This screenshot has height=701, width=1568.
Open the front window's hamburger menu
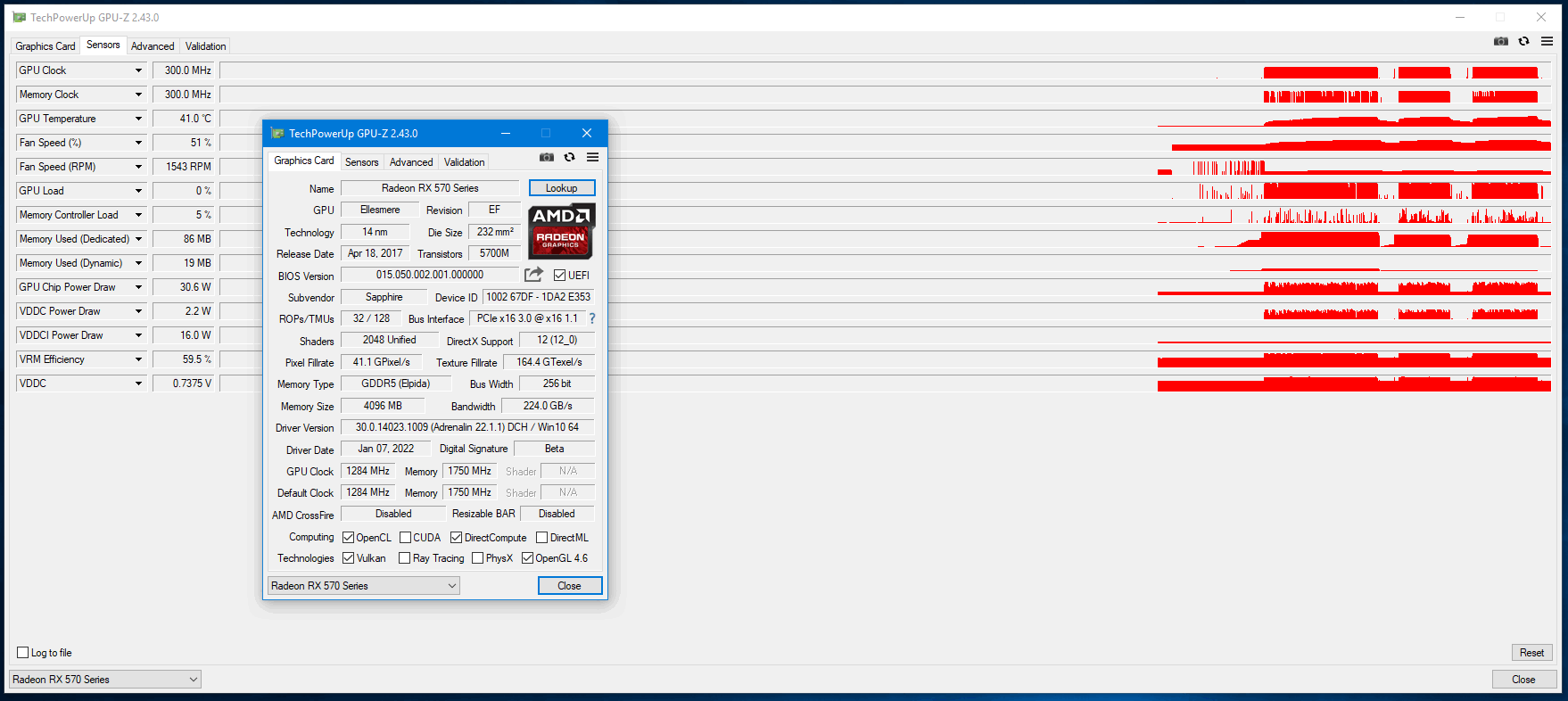592,157
